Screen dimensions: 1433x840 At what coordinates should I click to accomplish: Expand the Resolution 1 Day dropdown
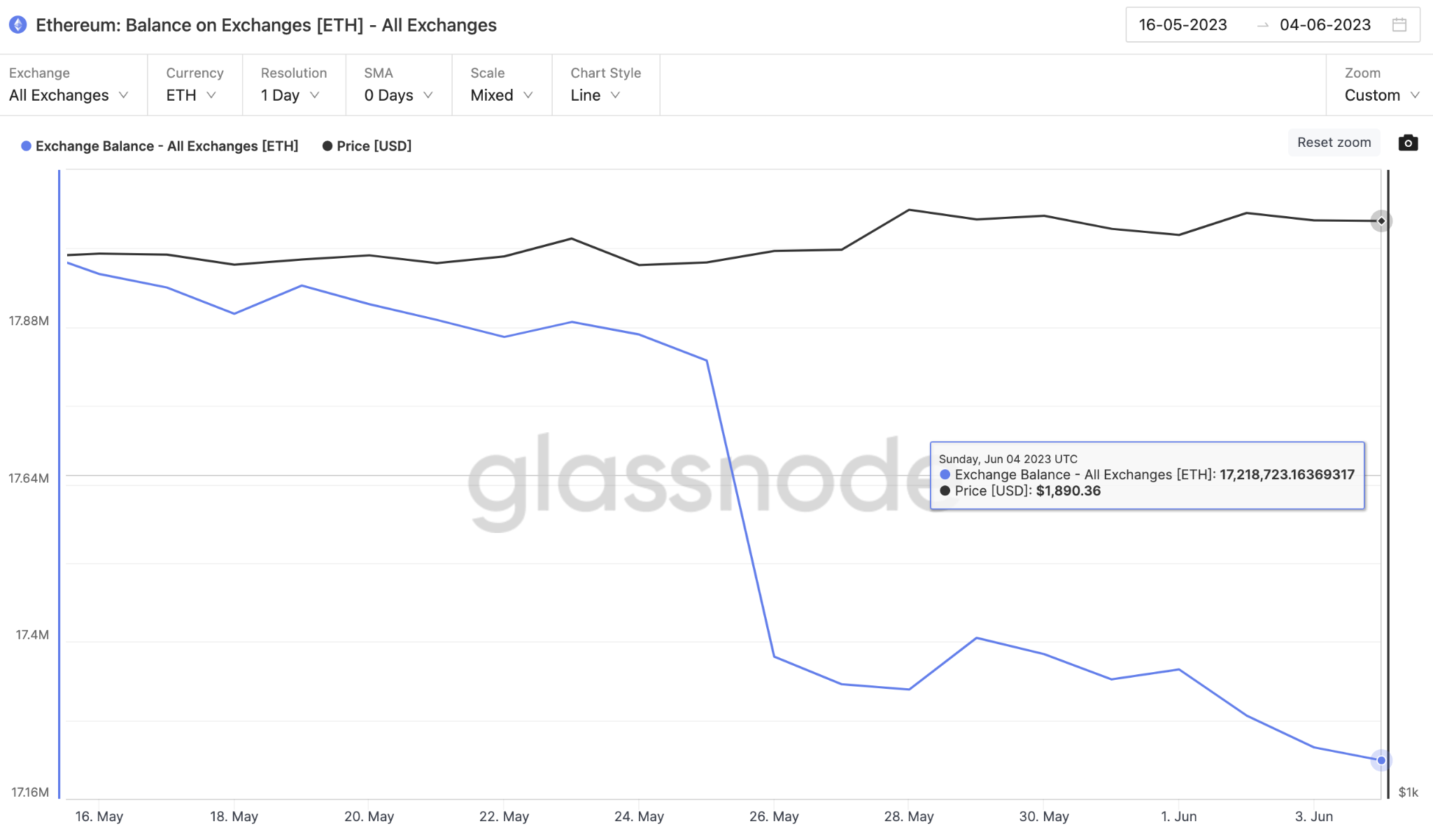point(294,85)
